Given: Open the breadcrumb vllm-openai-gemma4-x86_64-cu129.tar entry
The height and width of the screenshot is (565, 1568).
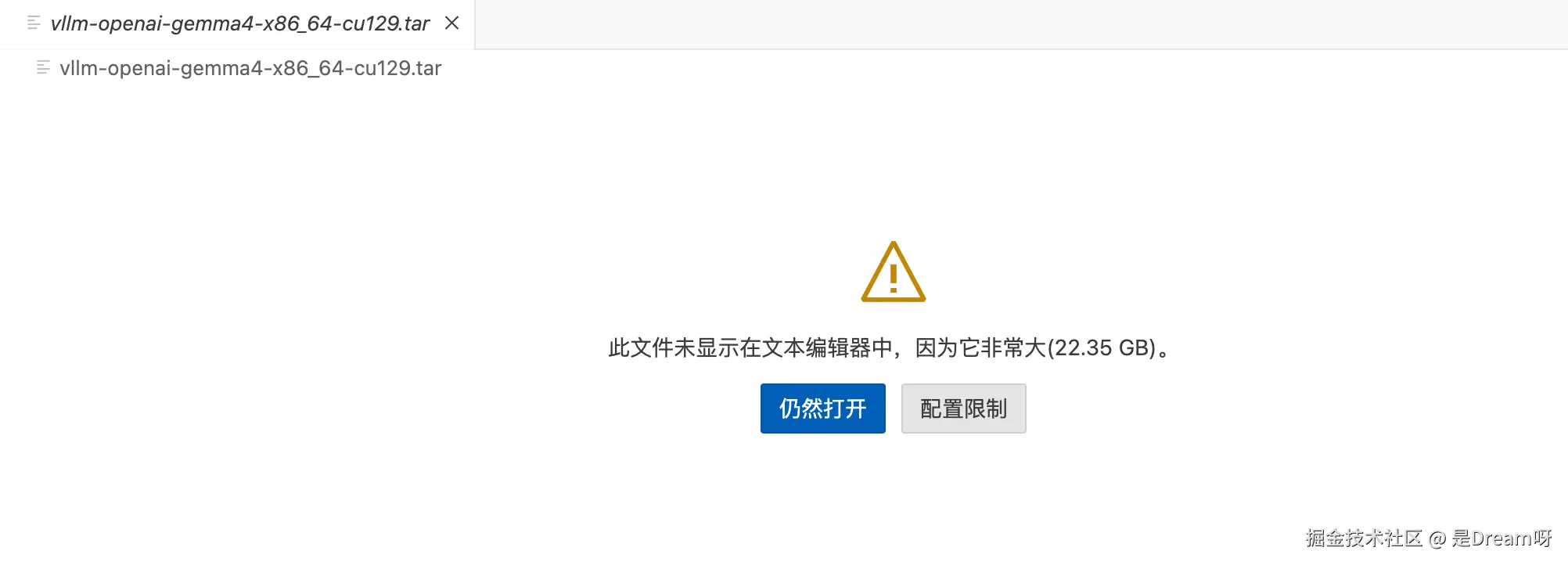Looking at the screenshot, I should 250,68.
